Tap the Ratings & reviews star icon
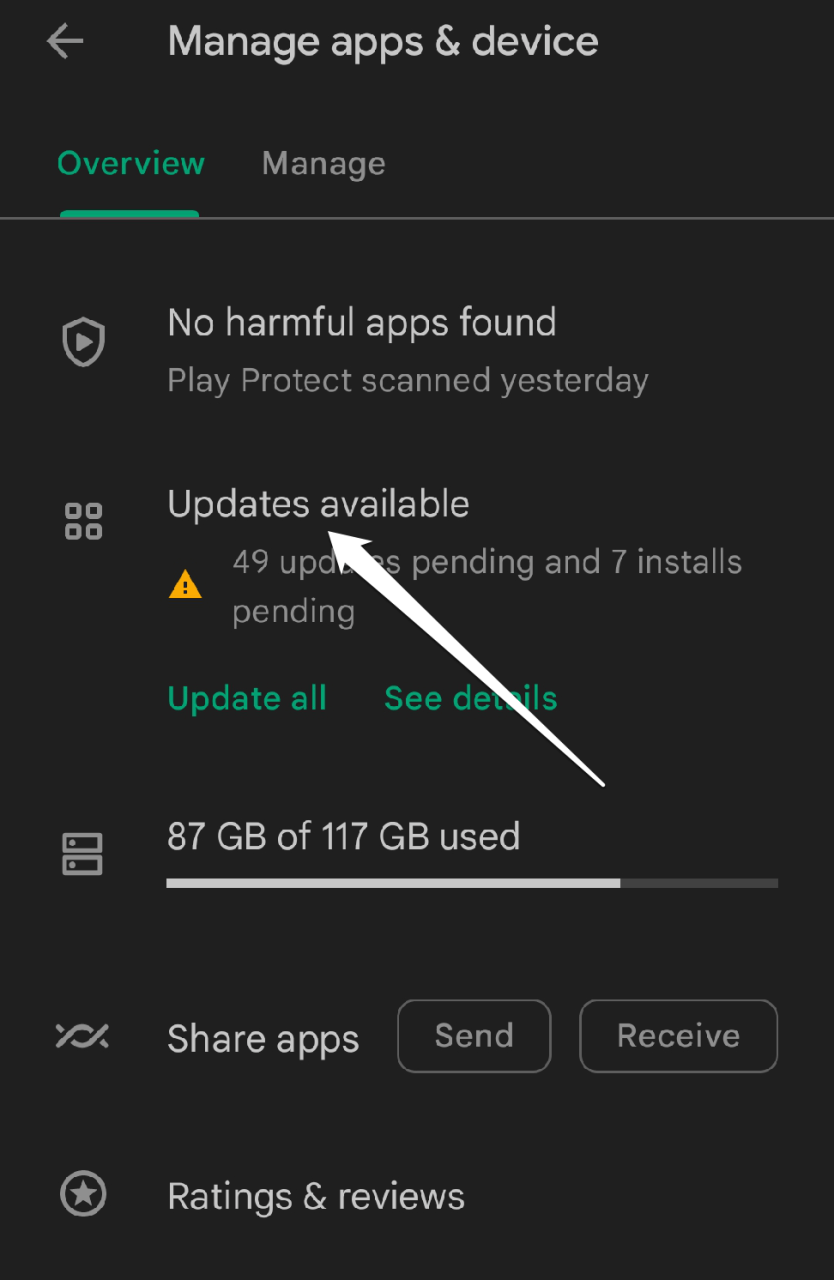Screen dimensions: 834x1280 tap(84, 1194)
